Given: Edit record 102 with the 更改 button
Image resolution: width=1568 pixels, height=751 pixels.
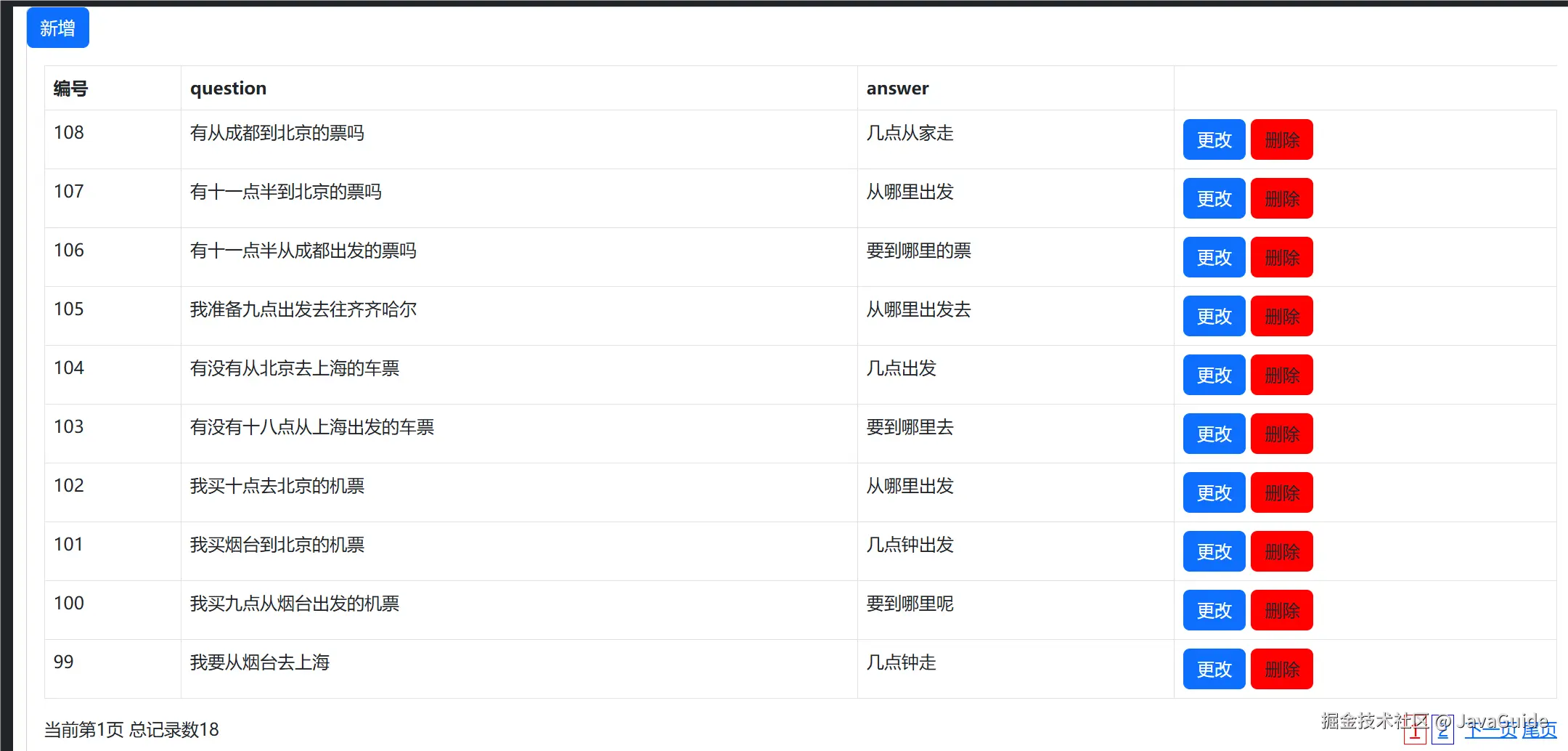Looking at the screenshot, I should point(1214,492).
